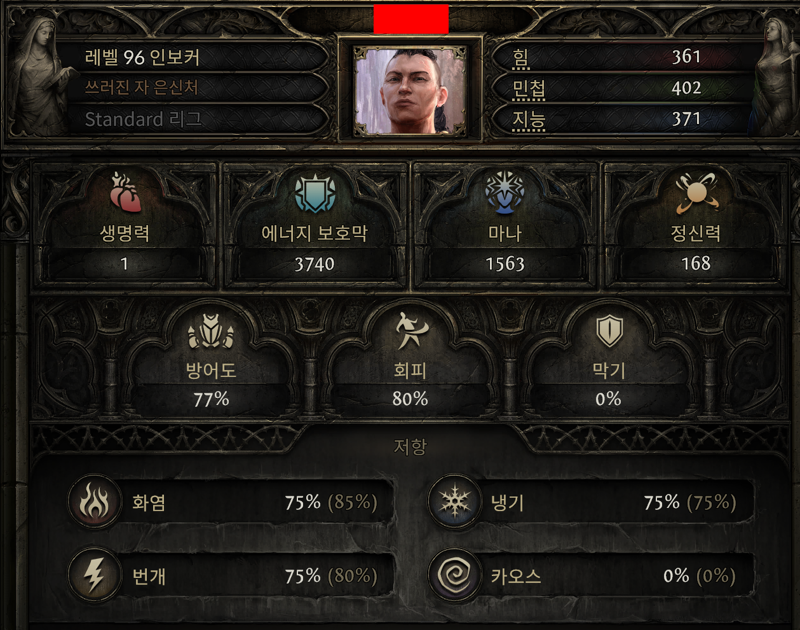Select the 힘 strength attribute label
The image size is (800, 630).
click(520, 58)
